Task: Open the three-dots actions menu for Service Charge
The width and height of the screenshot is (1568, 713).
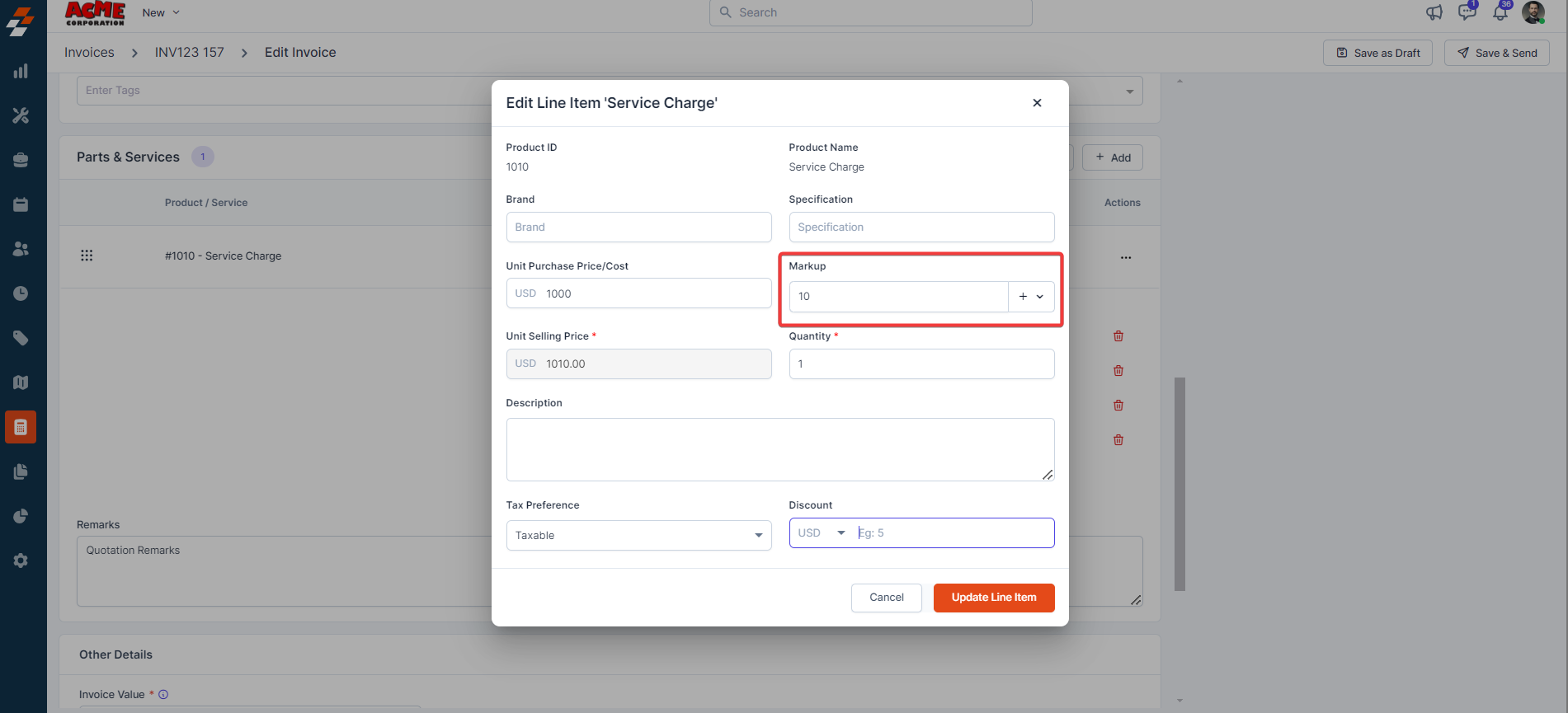Action: [x=1126, y=257]
